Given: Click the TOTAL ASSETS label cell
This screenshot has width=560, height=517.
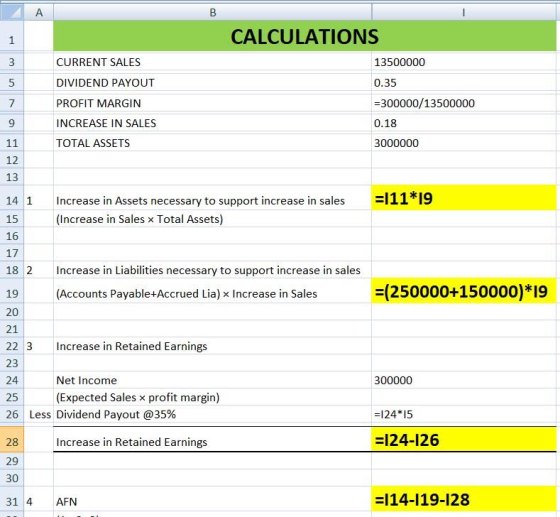Looking at the screenshot, I should (212, 143).
